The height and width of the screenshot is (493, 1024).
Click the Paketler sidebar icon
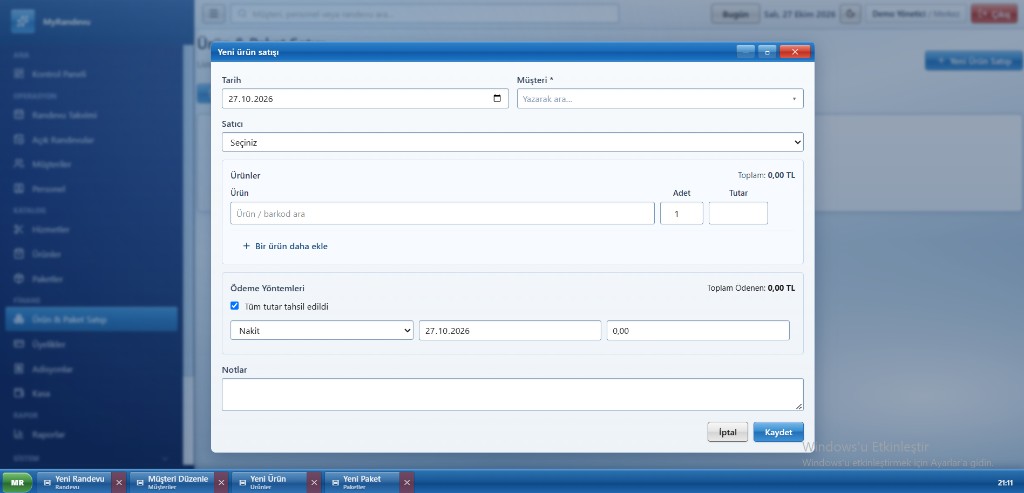[19, 279]
